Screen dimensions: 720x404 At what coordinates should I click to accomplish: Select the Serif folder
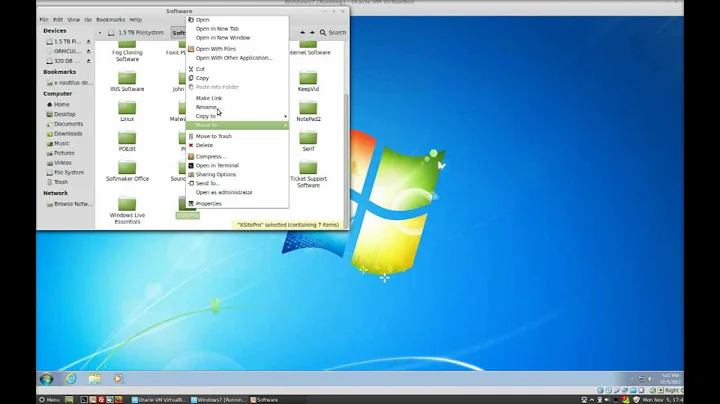point(308,141)
